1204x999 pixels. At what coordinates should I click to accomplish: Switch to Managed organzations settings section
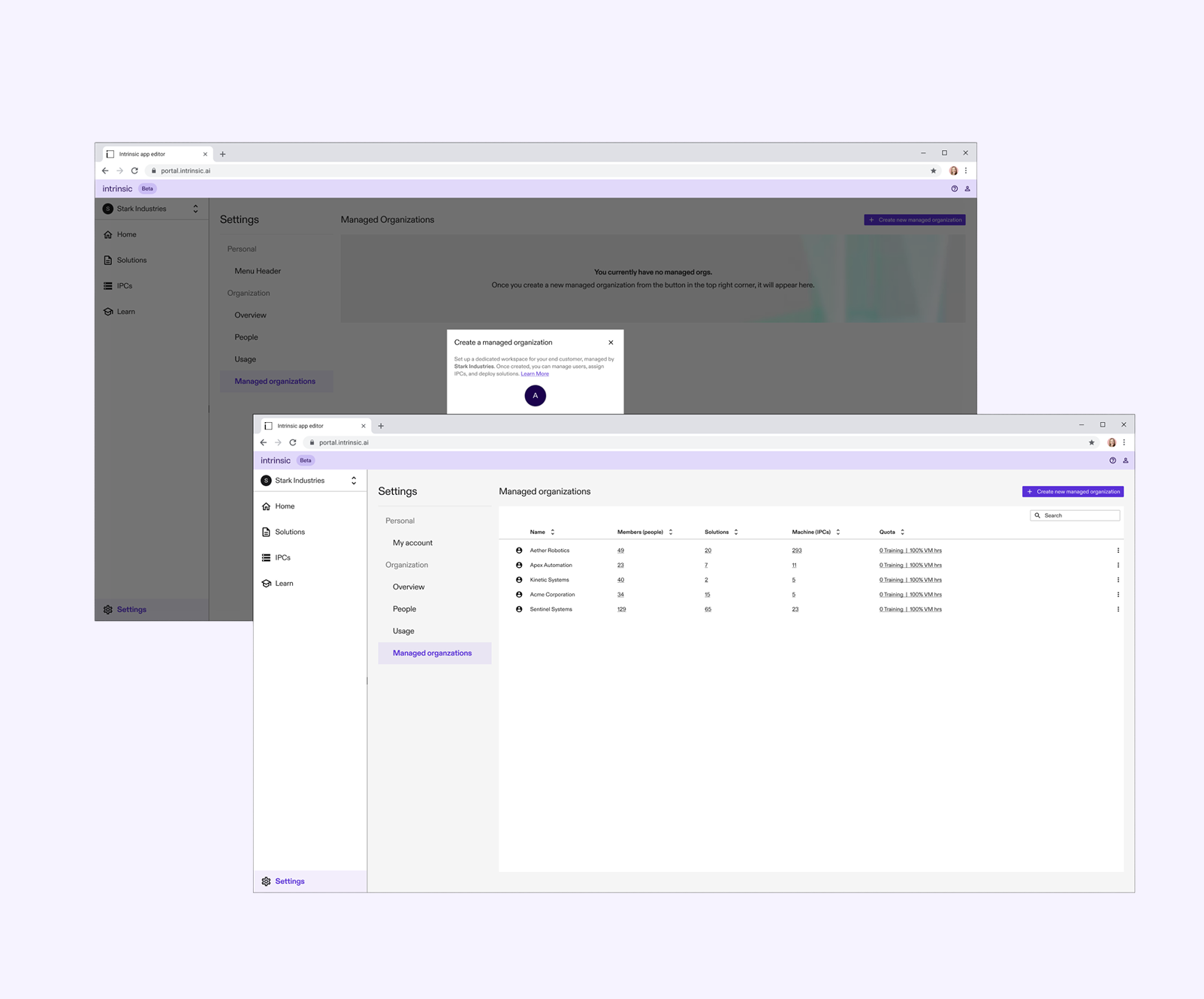pos(432,653)
